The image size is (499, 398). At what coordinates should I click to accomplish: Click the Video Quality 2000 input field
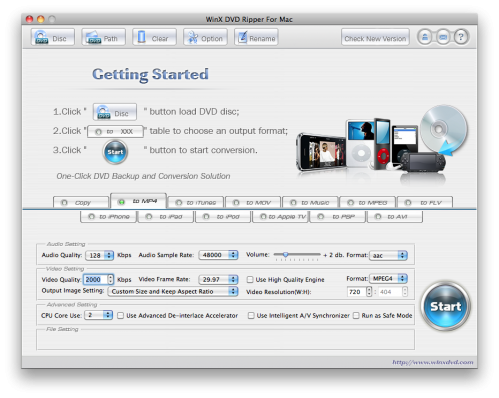click(x=95, y=279)
